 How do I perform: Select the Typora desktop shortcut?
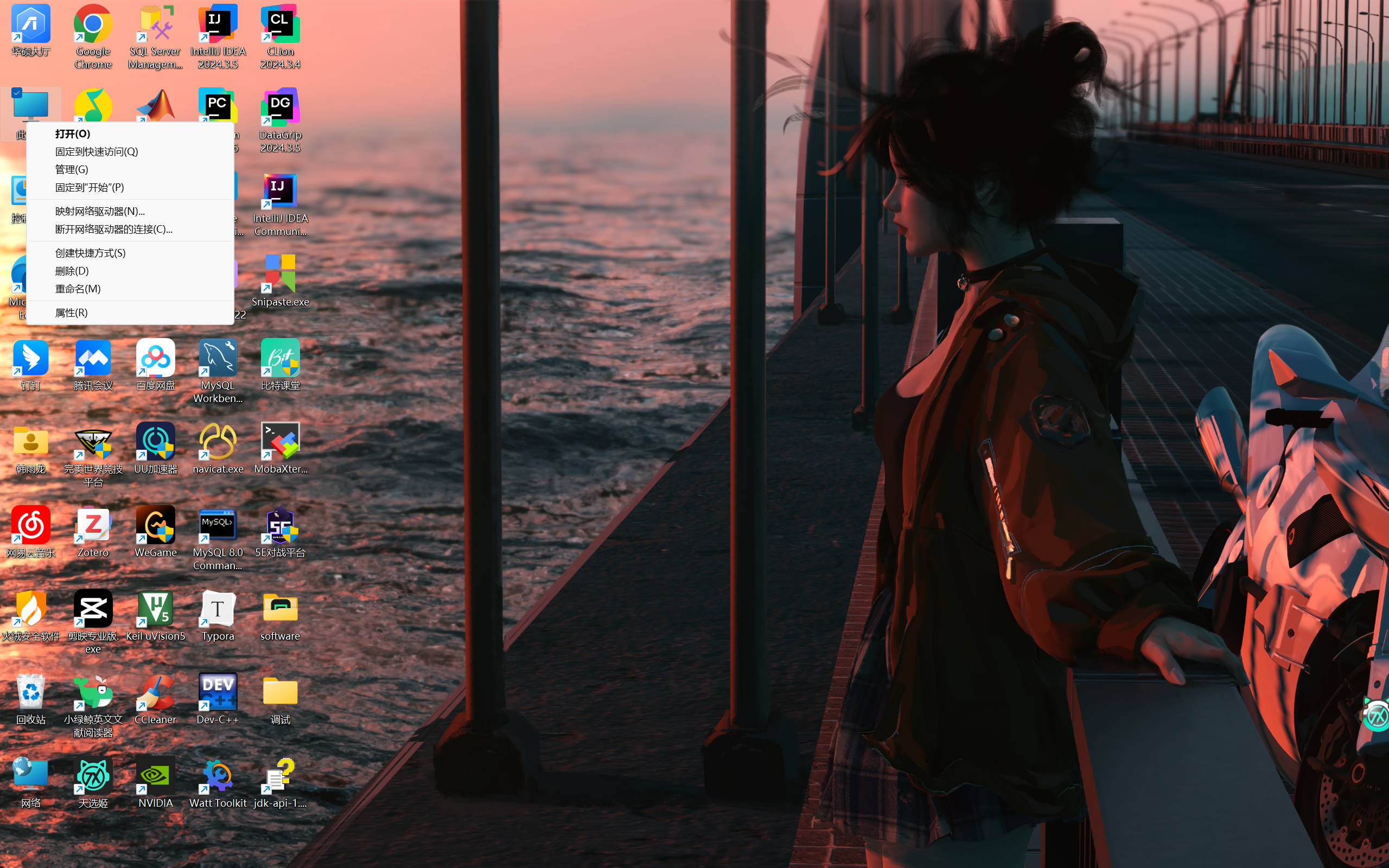[x=218, y=610]
